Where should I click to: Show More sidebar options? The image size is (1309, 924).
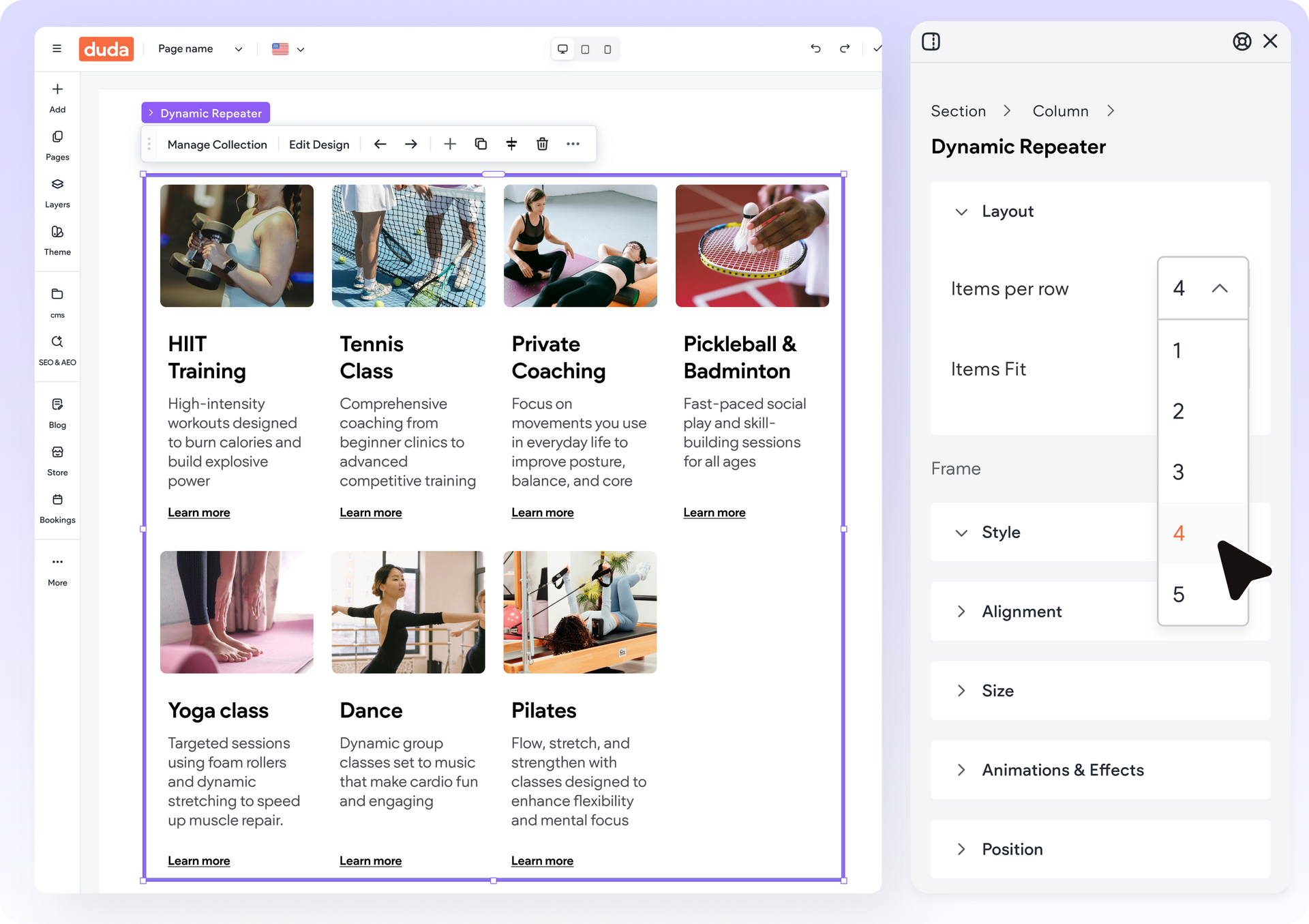[57, 571]
